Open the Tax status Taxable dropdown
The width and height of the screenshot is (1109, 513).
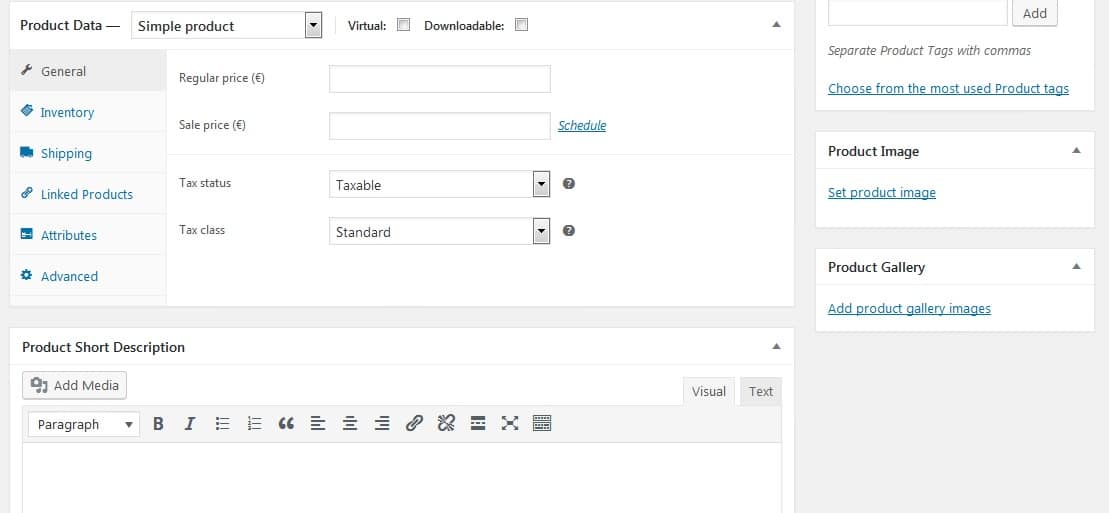tap(440, 185)
